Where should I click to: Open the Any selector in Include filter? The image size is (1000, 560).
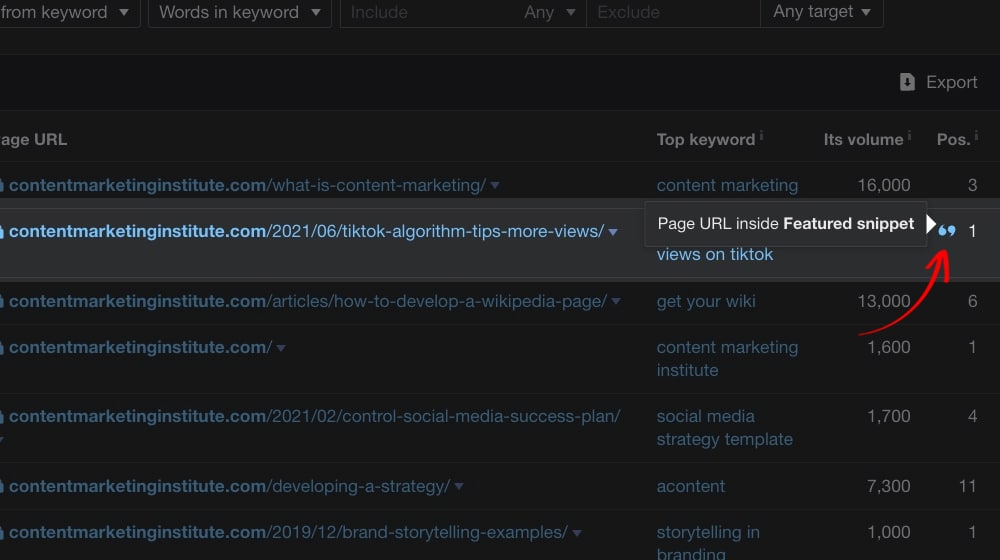pos(550,13)
